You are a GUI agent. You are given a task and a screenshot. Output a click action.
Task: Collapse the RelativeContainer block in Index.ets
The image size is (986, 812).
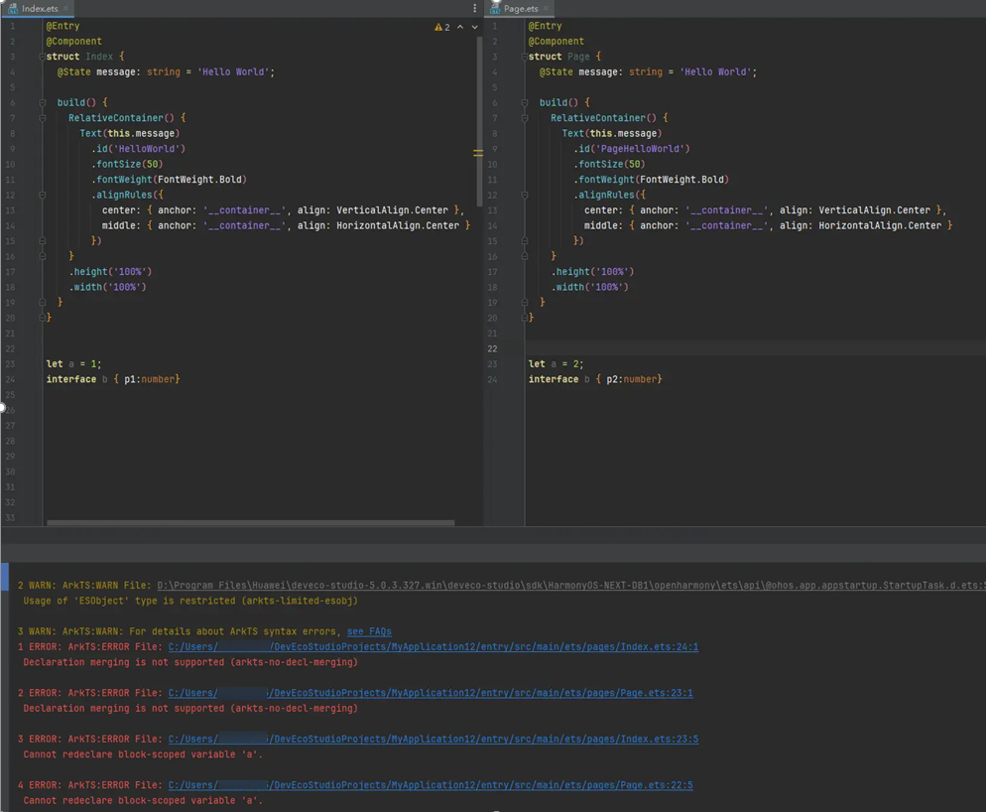pos(43,118)
